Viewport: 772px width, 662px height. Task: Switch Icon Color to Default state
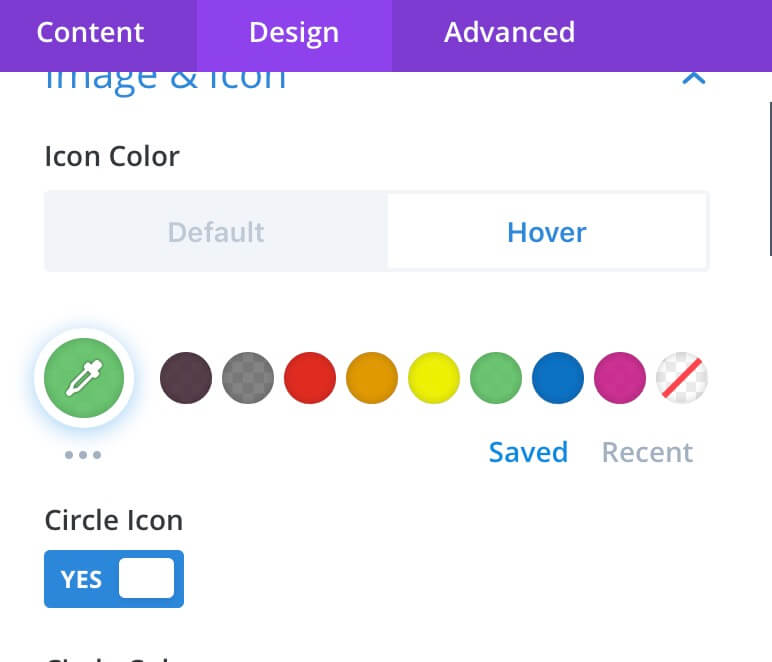point(216,231)
